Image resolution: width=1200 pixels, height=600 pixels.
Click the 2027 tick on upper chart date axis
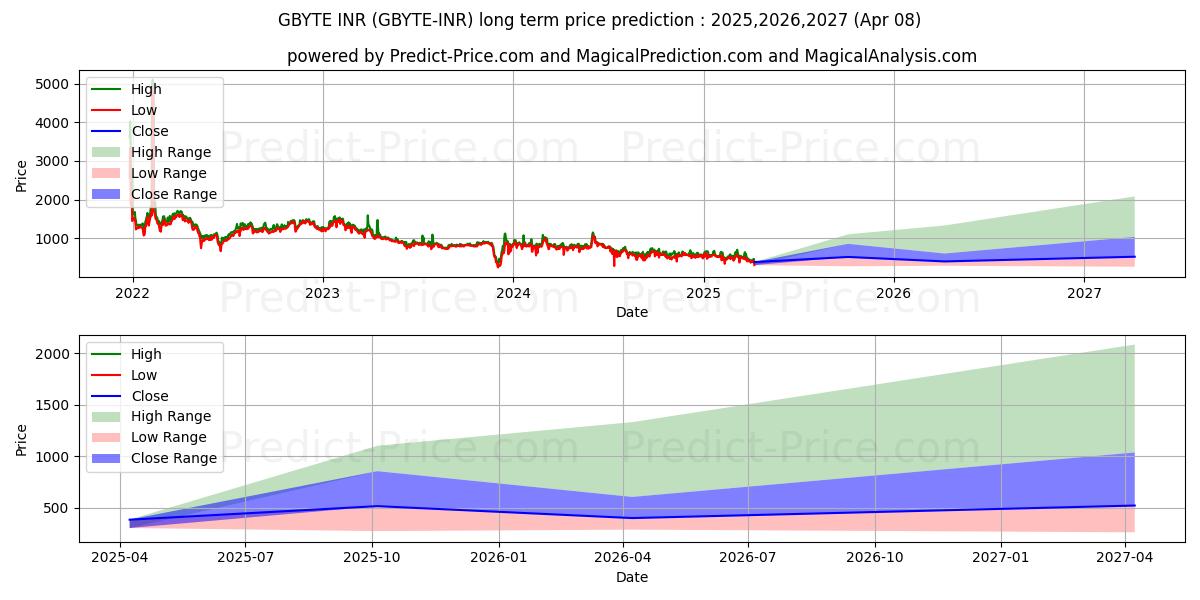pyautogui.click(x=1084, y=293)
